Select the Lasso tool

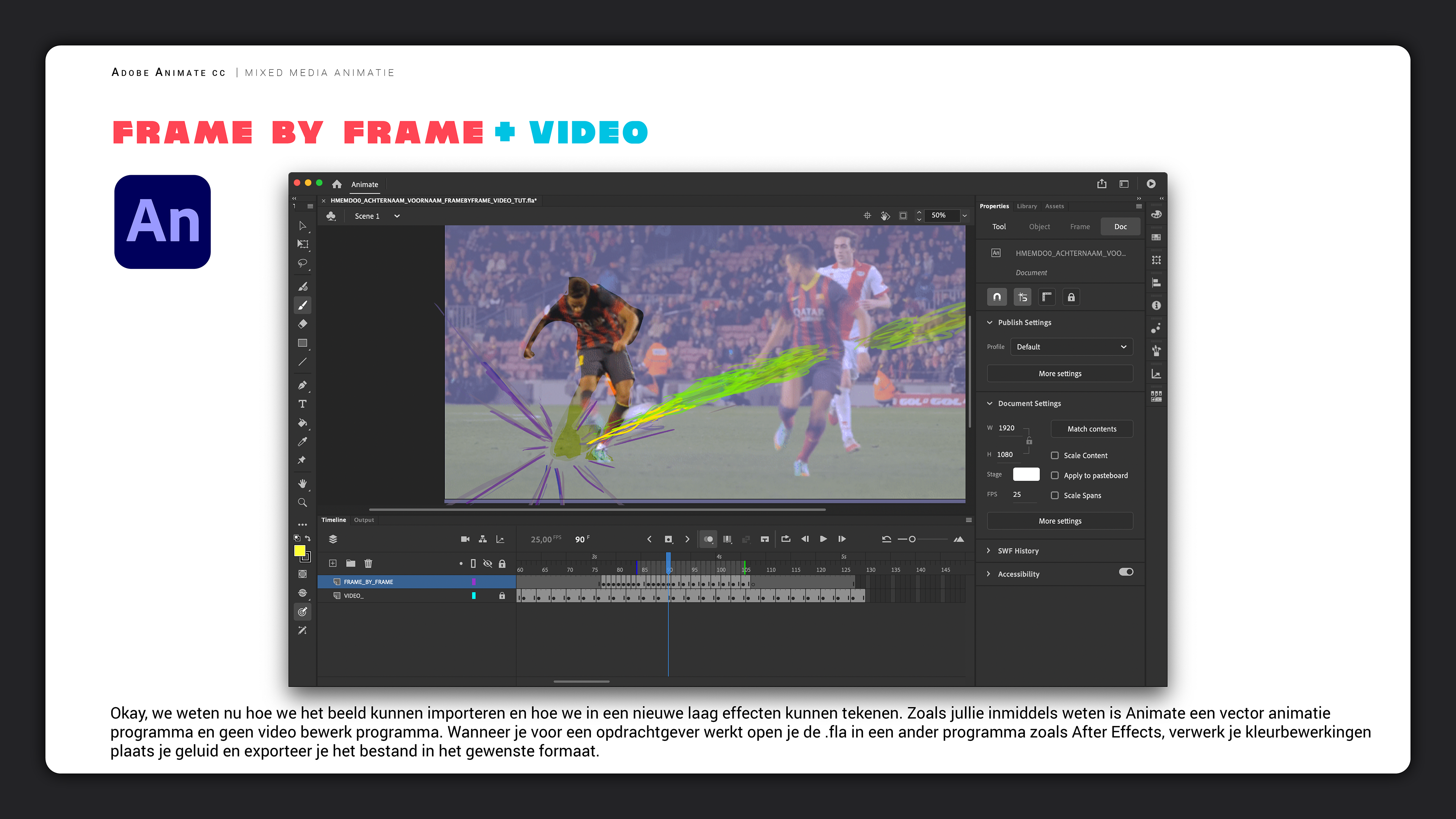coord(303,263)
